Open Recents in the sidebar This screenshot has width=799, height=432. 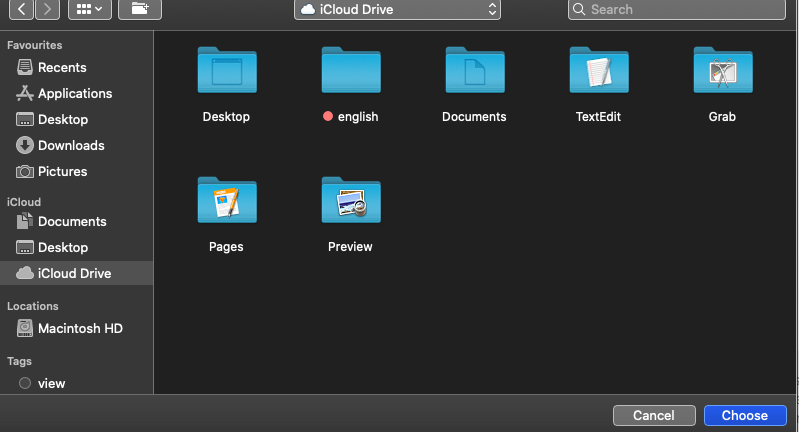[76, 67]
